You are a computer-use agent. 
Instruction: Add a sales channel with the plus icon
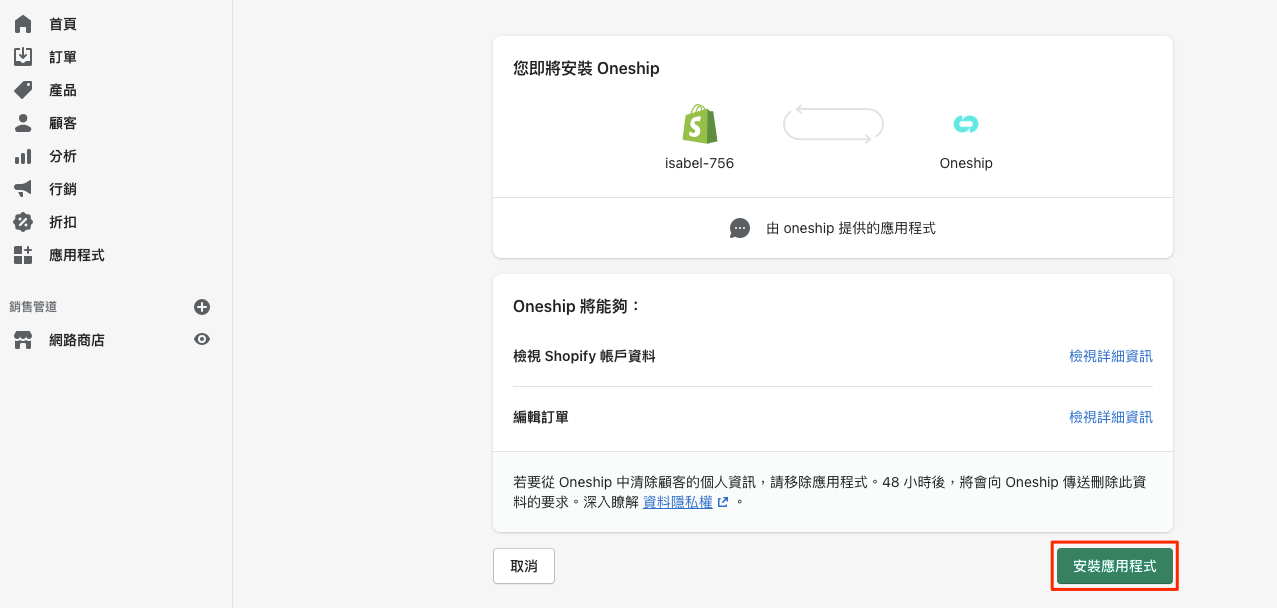[202, 307]
